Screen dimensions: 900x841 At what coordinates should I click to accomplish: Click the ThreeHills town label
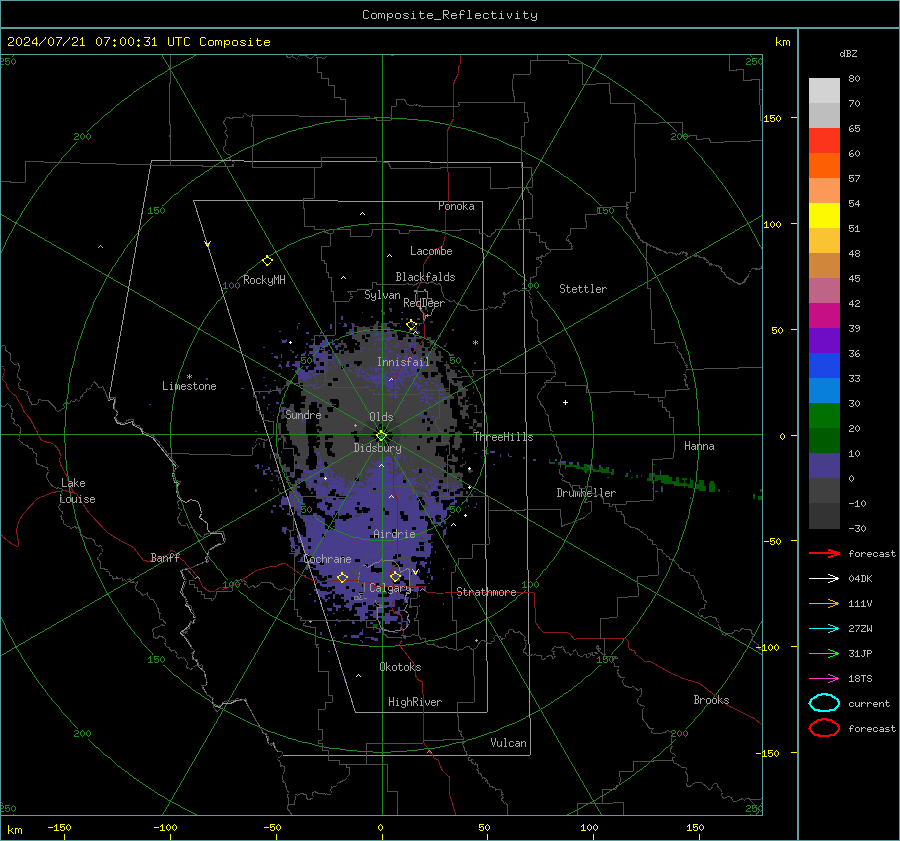click(503, 437)
